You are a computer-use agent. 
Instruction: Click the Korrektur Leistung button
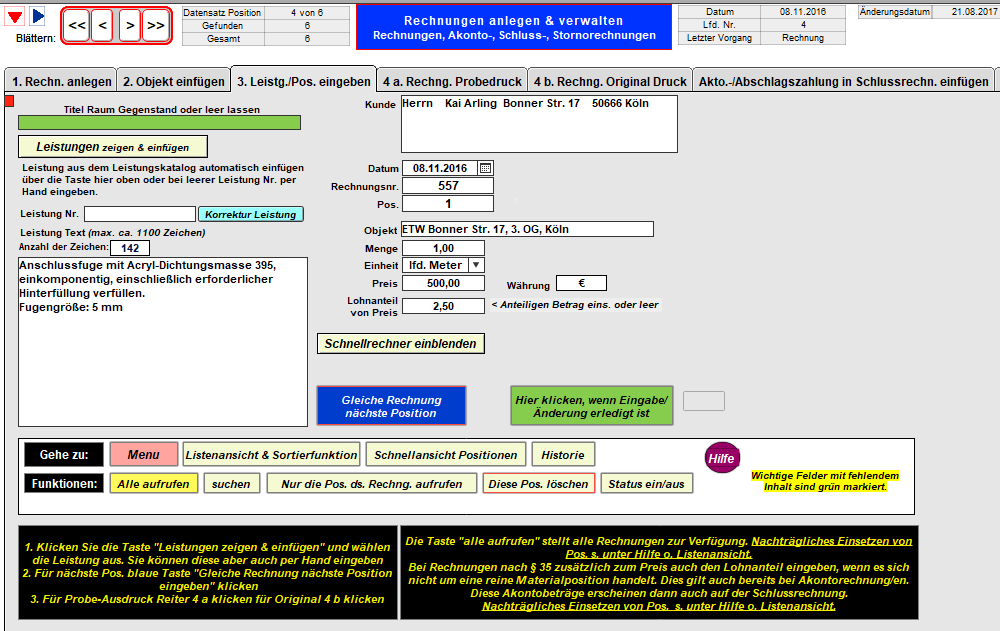[251, 214]
